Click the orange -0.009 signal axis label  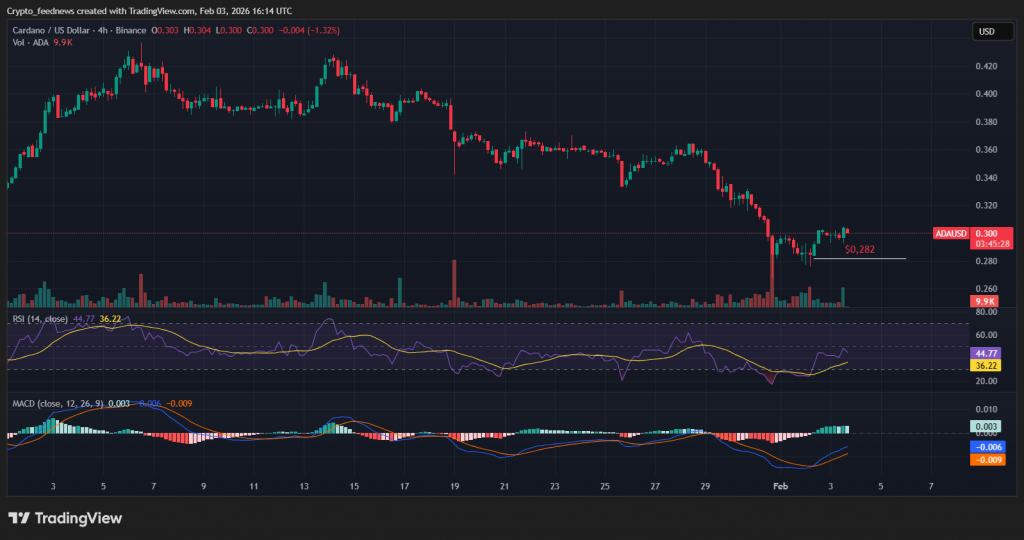pos(988,460)
